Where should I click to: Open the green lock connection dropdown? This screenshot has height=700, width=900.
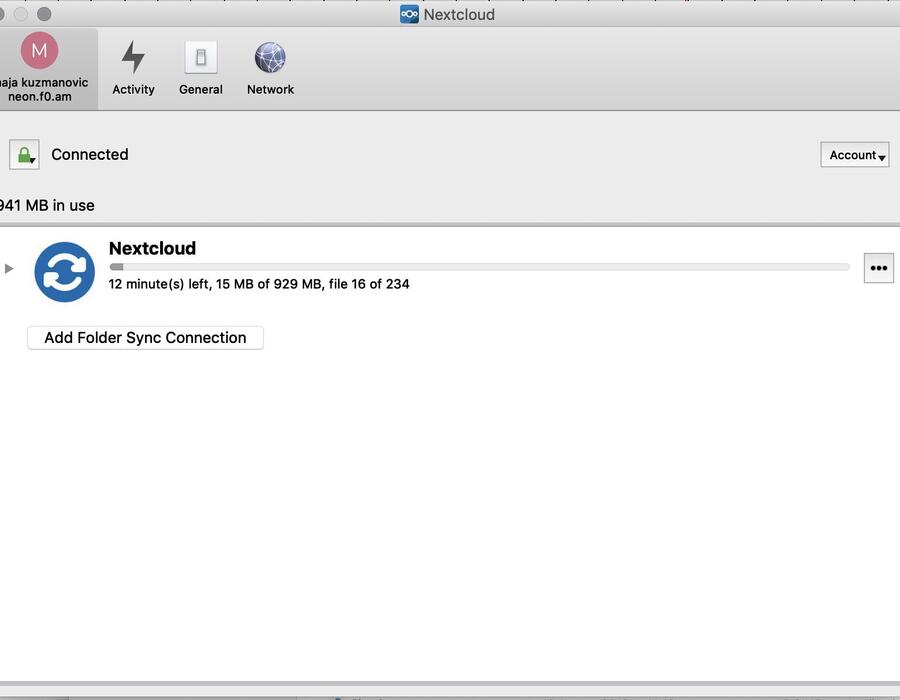click(x=24, y=154)
